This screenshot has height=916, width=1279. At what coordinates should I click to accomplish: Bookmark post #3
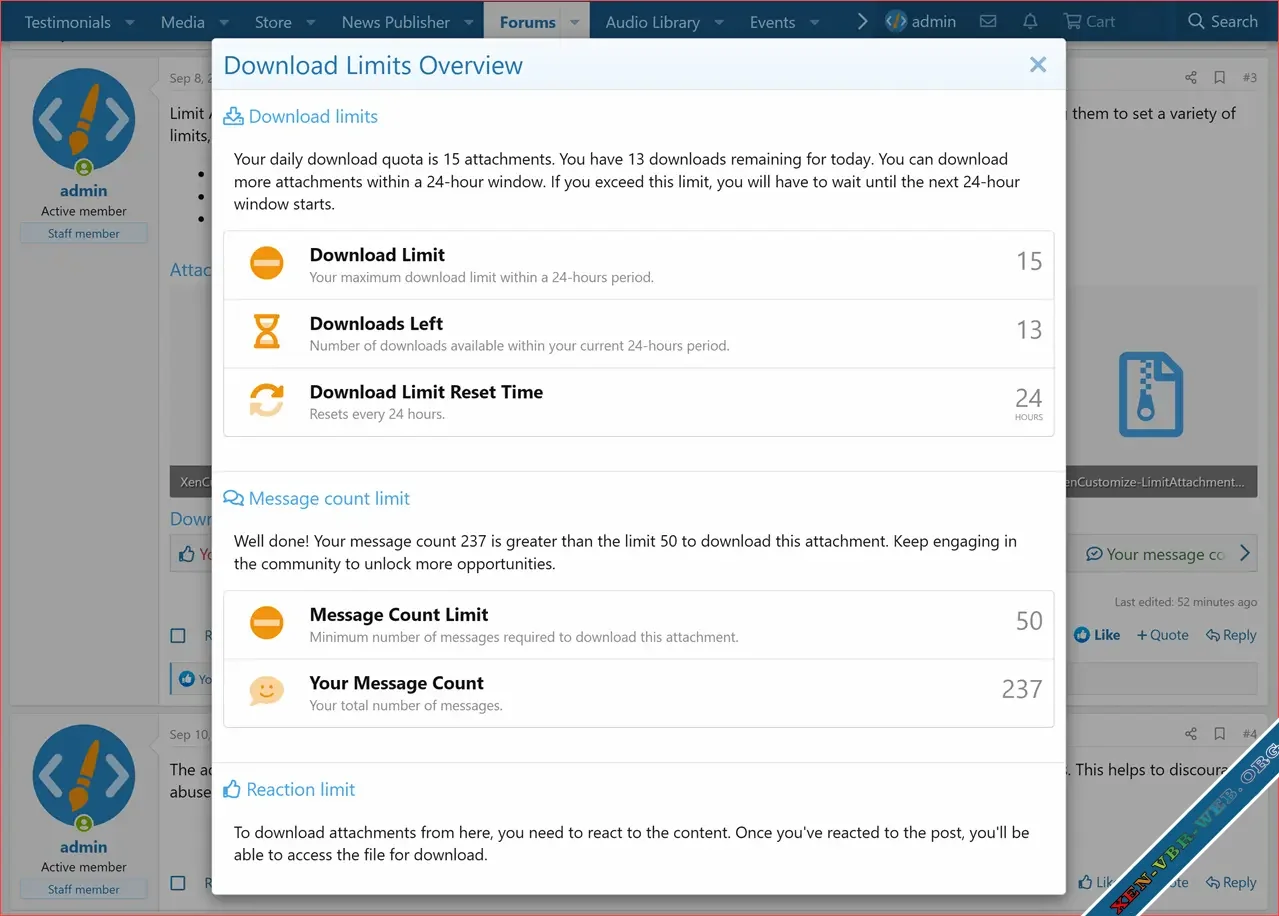click(x=1220, y=77)
